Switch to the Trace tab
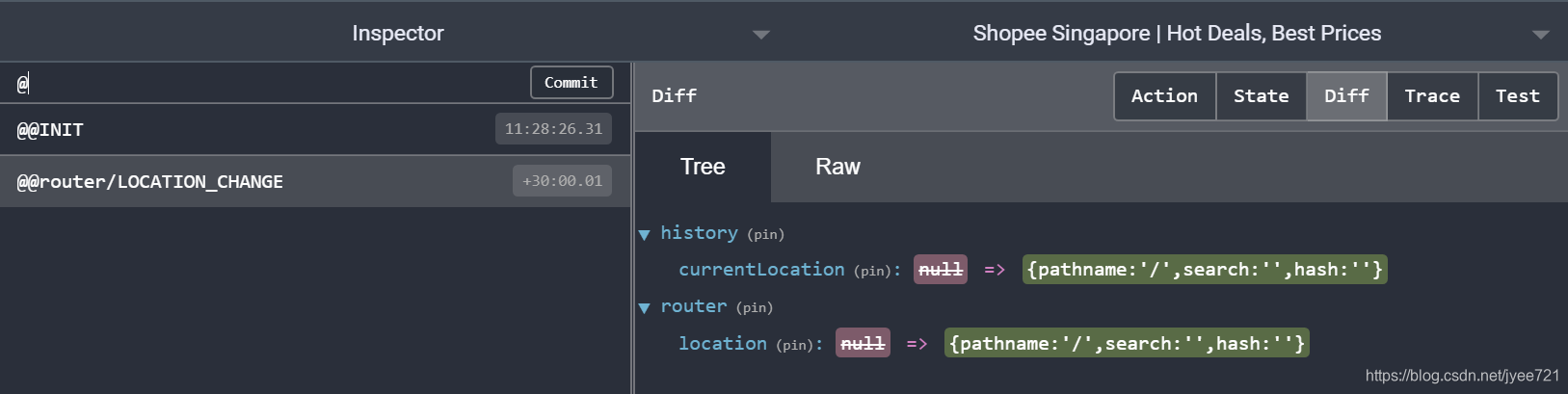Viewport: 1568px width, 394px height. [1432, 96]
